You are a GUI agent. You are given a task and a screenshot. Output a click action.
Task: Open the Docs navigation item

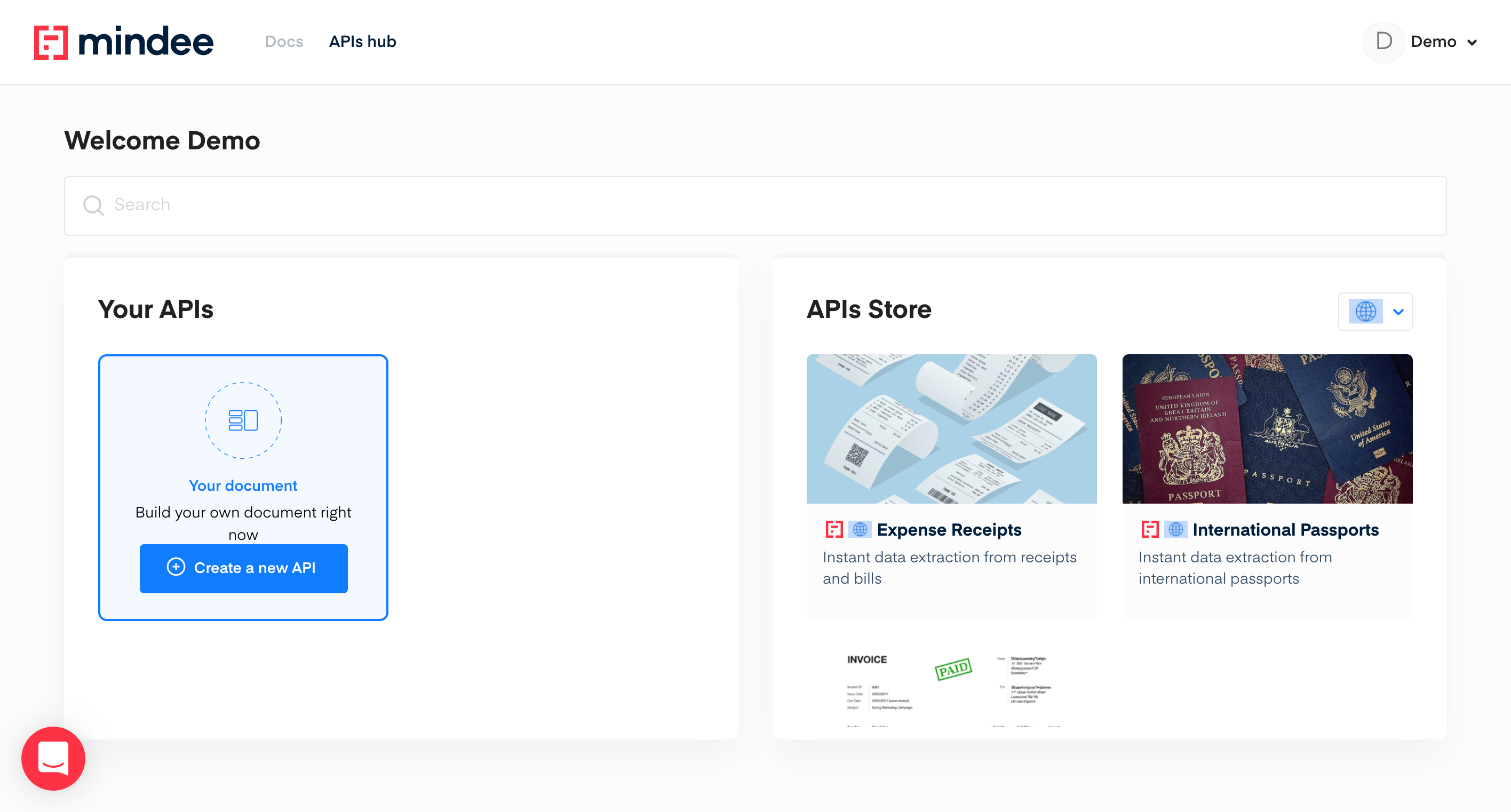[x=284, y=42]
